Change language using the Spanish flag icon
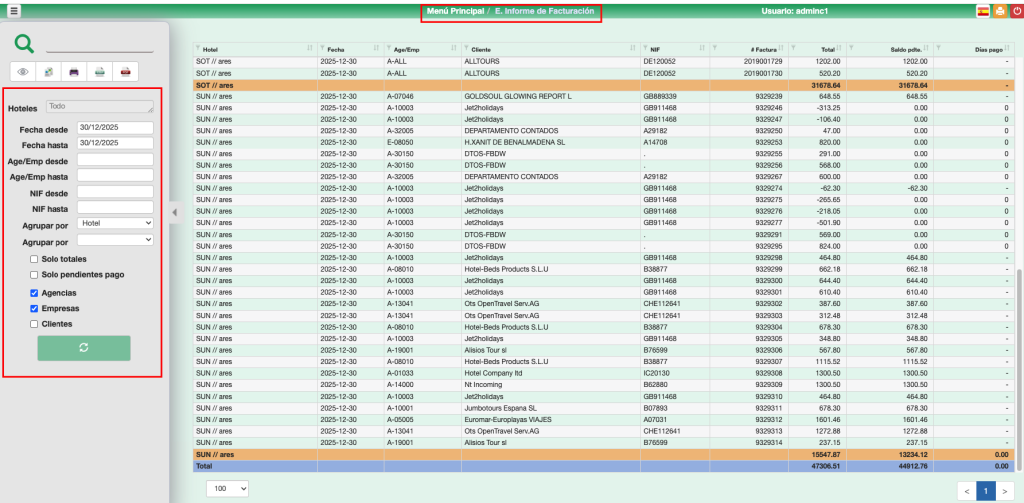 pyautogui.click(x=983, y=11)
